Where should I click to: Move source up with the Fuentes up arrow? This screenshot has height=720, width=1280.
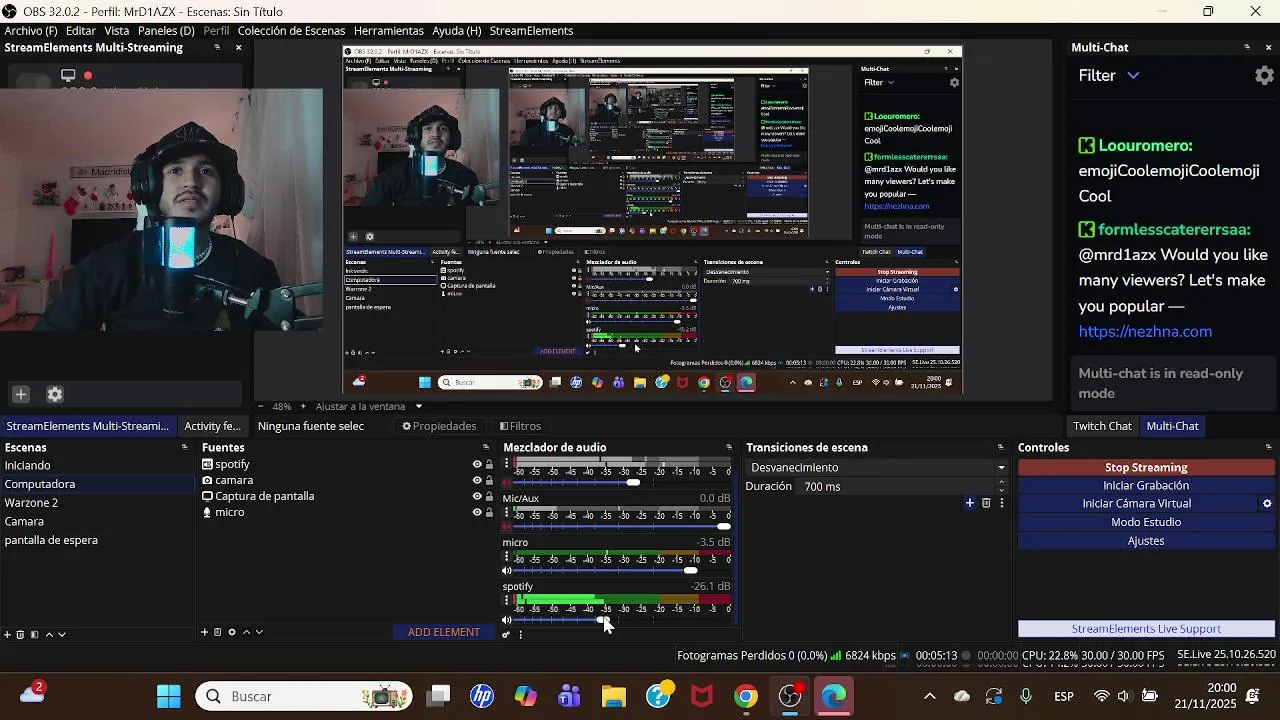tap(246, 632)
